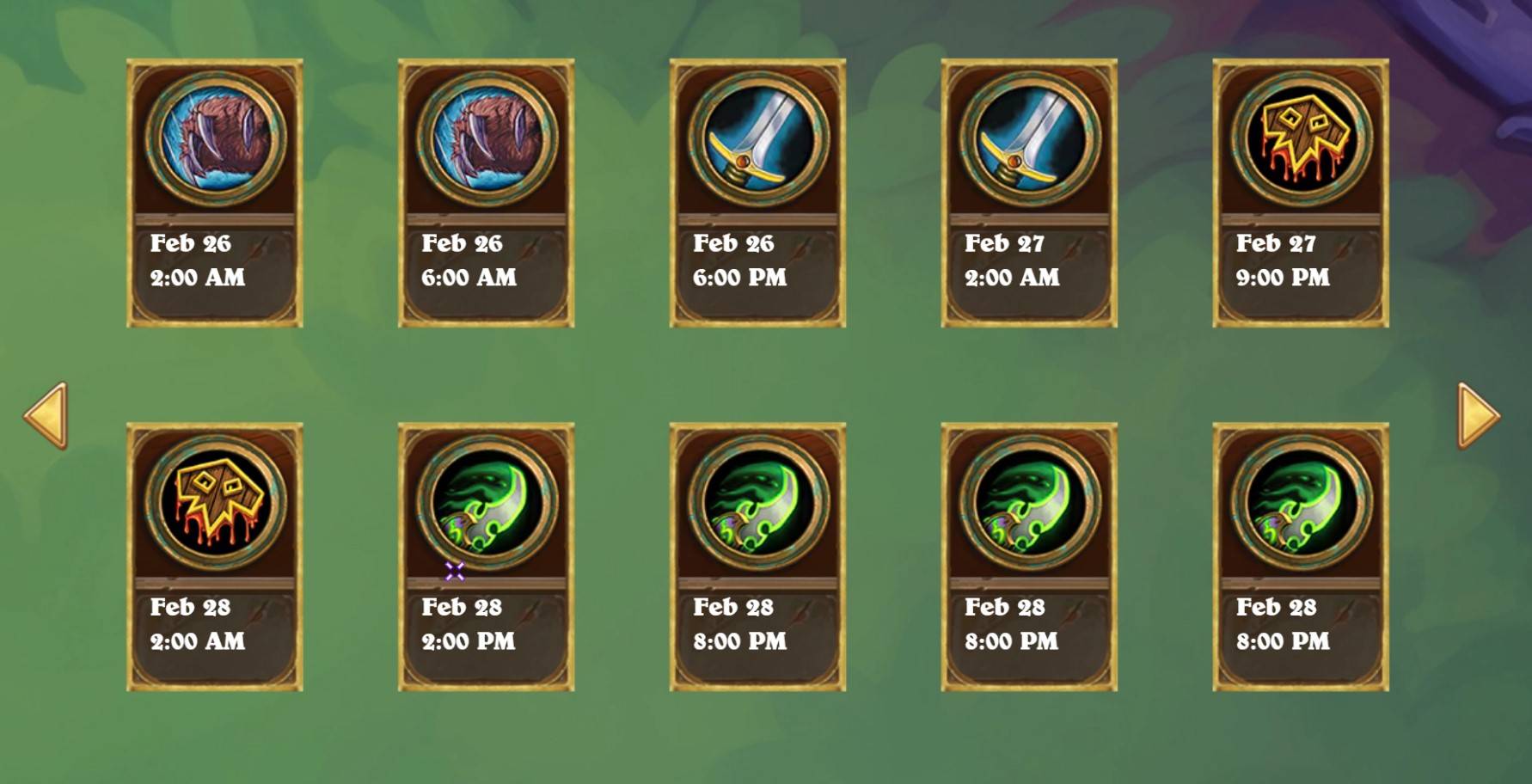Click the green glaive icon on the middle Feb 28 8:00 PM card
The image size is (1532, 784).
[1030, 502]
